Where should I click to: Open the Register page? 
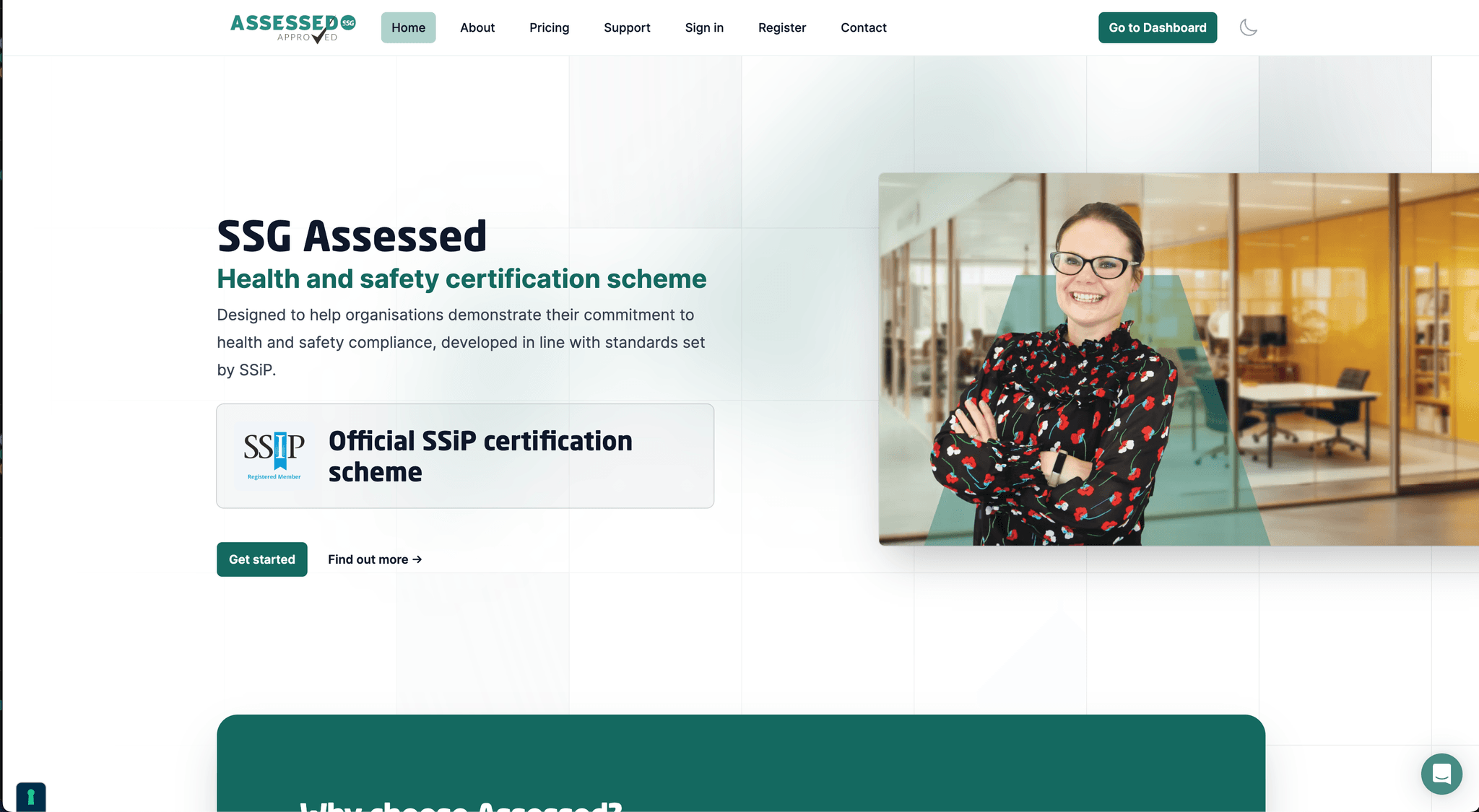click(x=781, y=27)
